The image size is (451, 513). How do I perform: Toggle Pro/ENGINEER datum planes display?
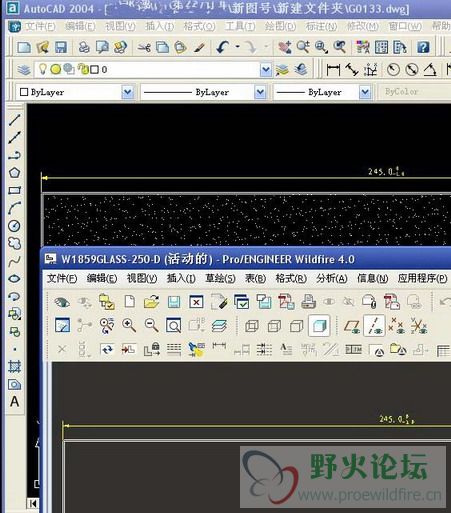352,326
